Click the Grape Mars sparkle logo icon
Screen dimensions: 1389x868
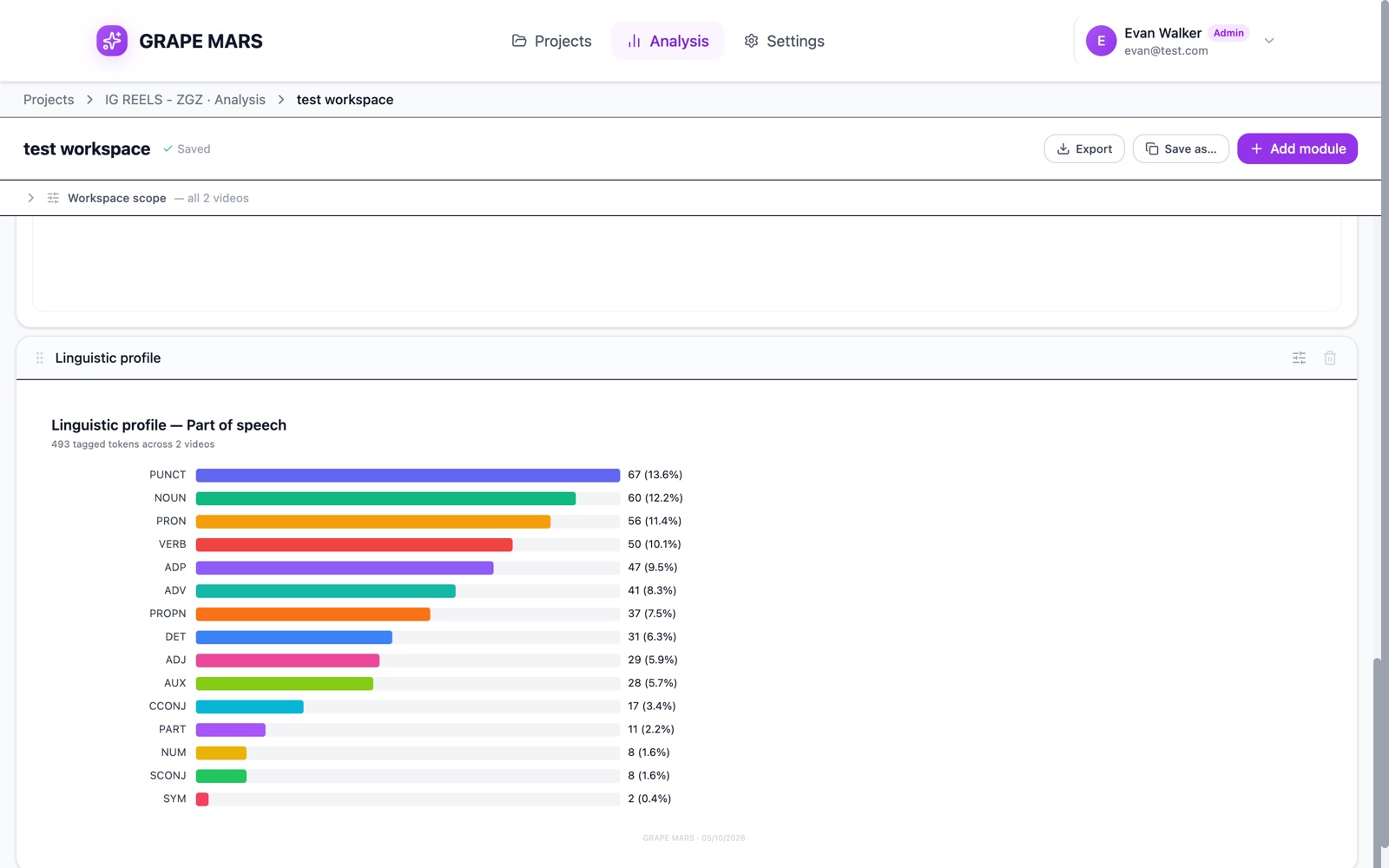click(112, 41)
